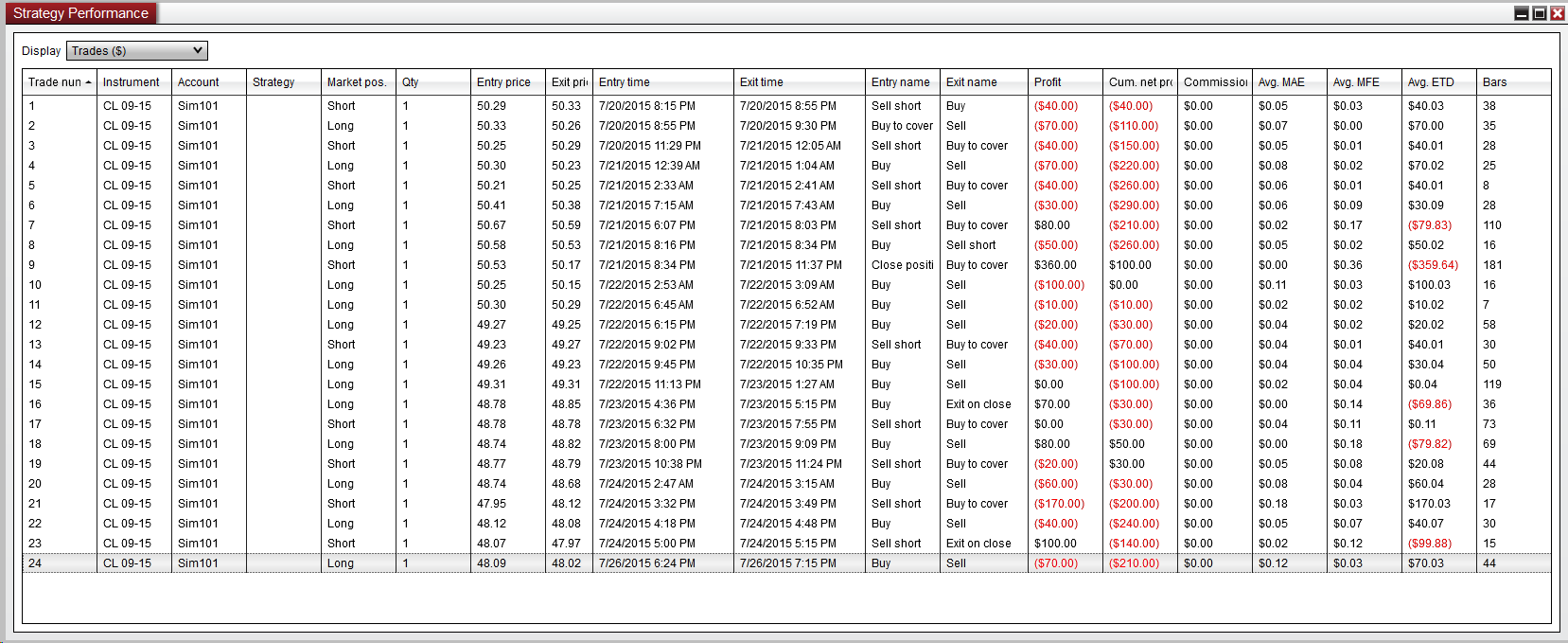
Task: Sort by Exit time column header
Action: point(800,82)
